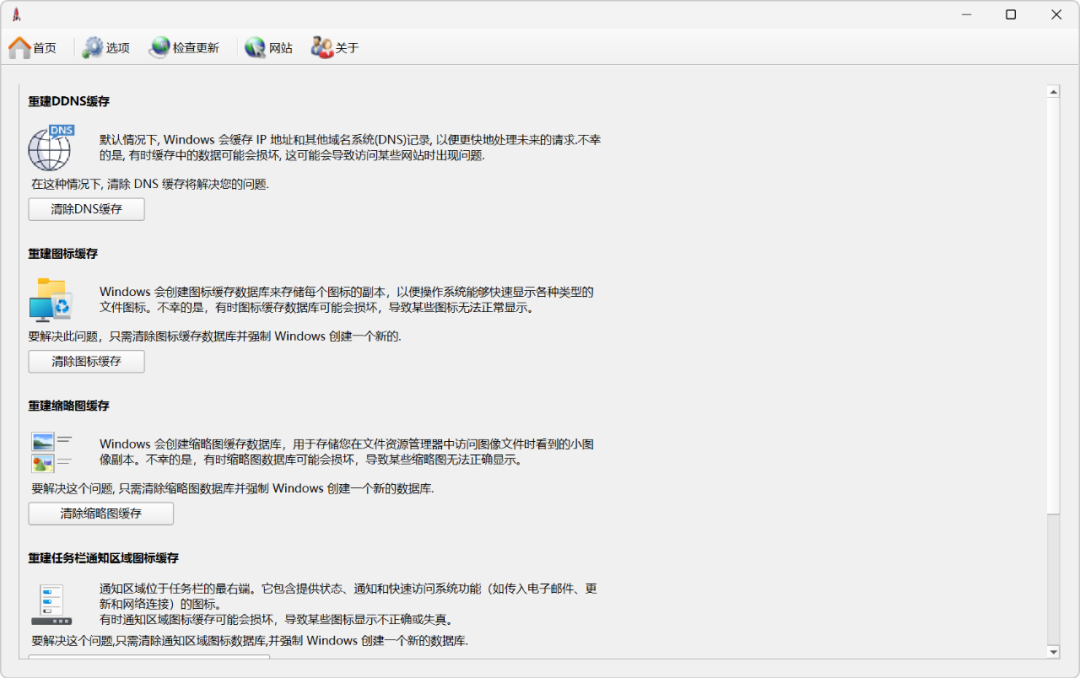Select the 重建任务栏通知区域图标缓存 heading
The width and height of the screenshot is (1080, 678).
tap(103, 558)
